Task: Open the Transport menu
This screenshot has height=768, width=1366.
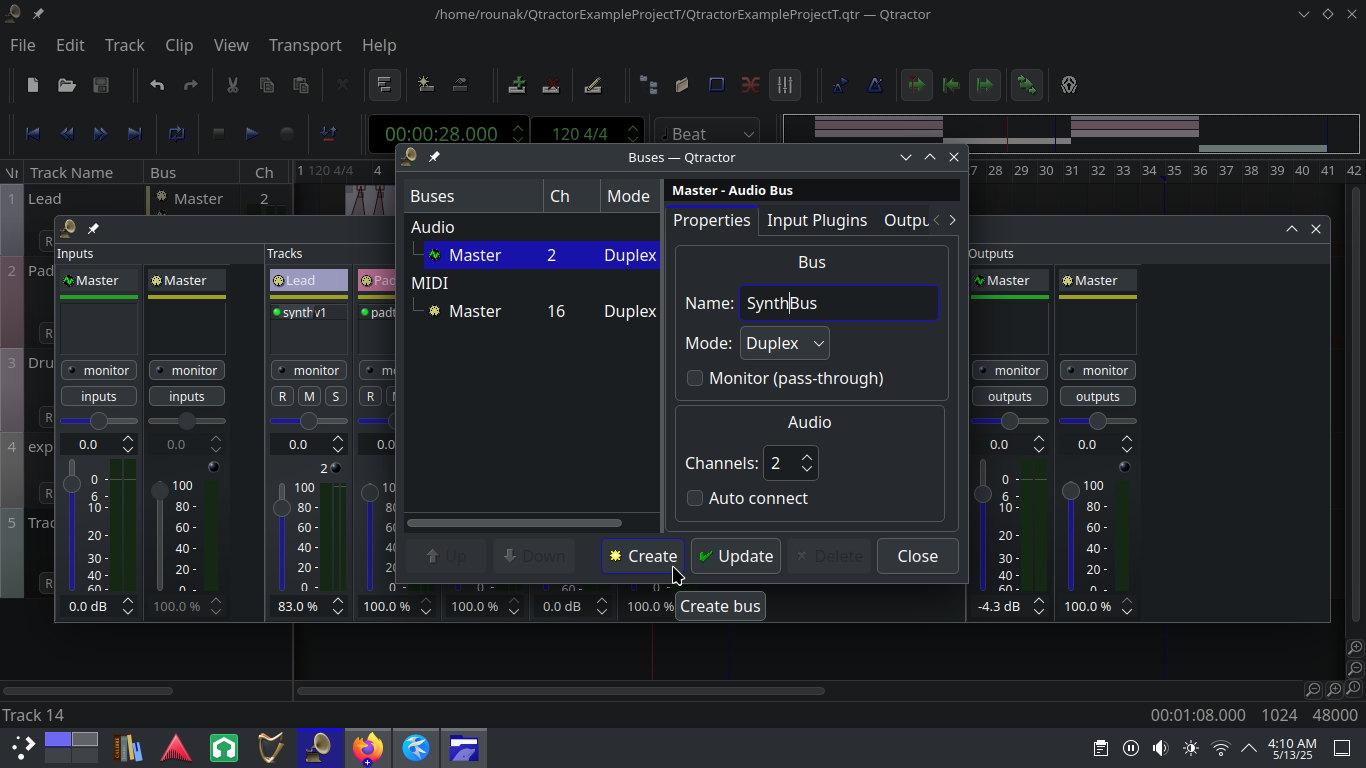Action: coord(304,45)
